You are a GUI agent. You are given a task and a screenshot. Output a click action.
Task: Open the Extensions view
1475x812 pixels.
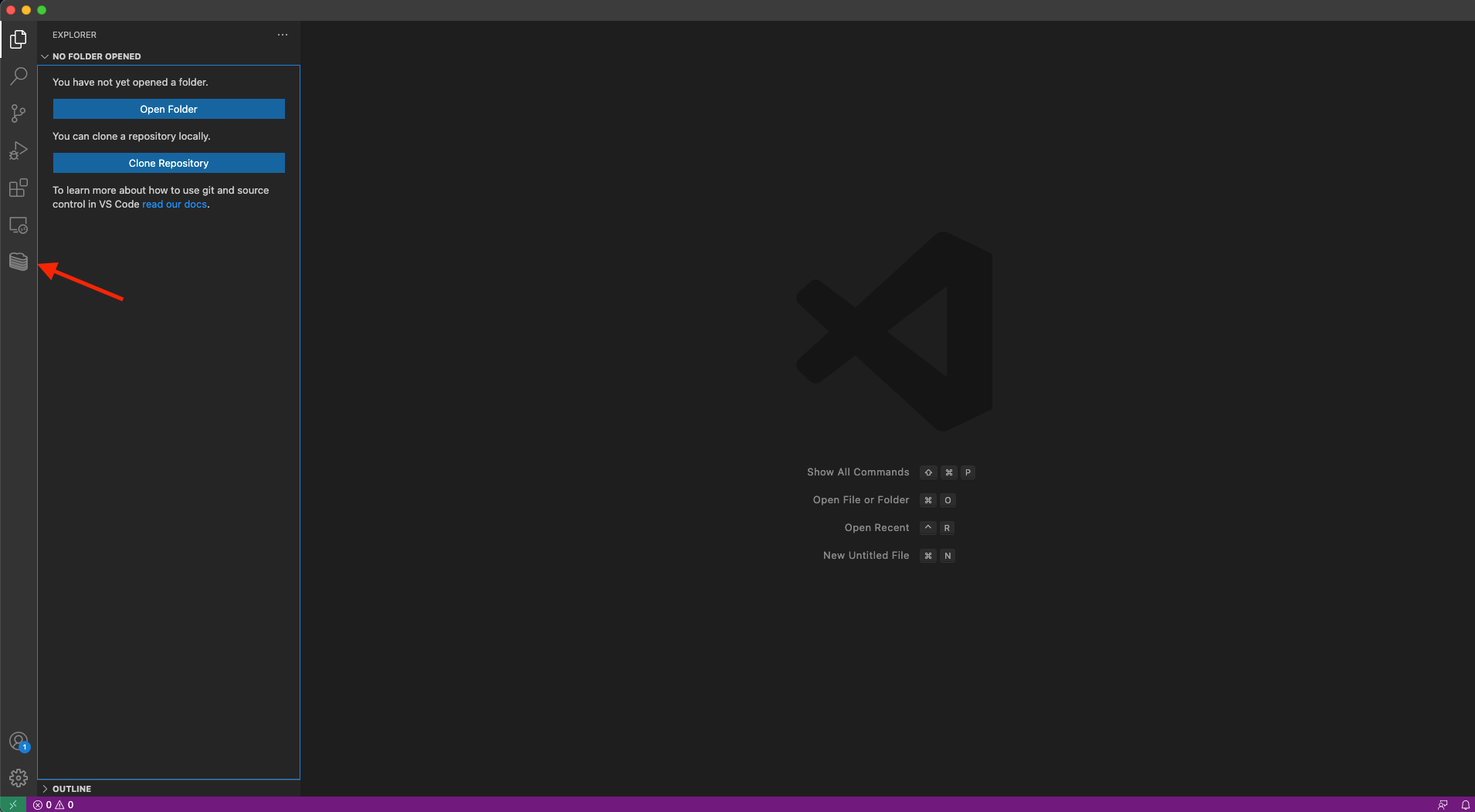coord(19,188)
